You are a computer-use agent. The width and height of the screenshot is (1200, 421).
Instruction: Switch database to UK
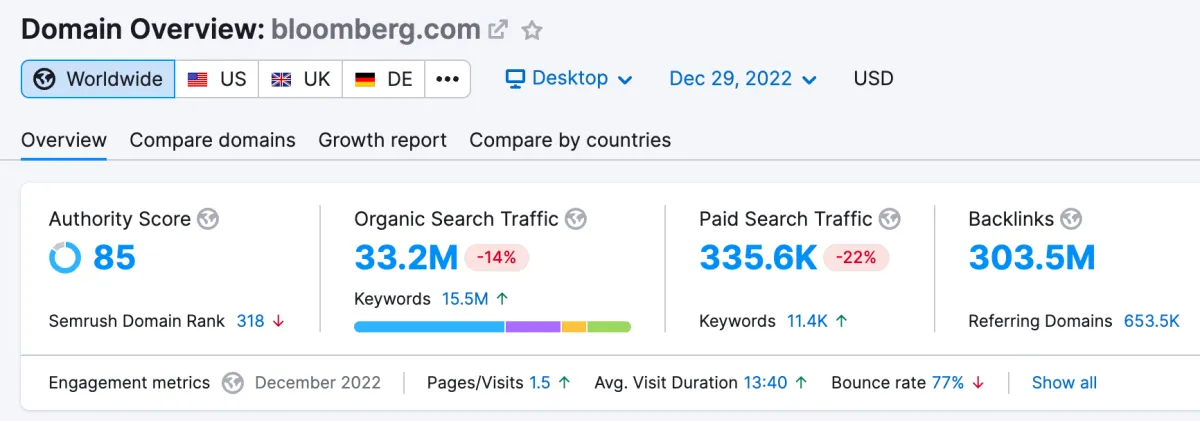[301, 79]
